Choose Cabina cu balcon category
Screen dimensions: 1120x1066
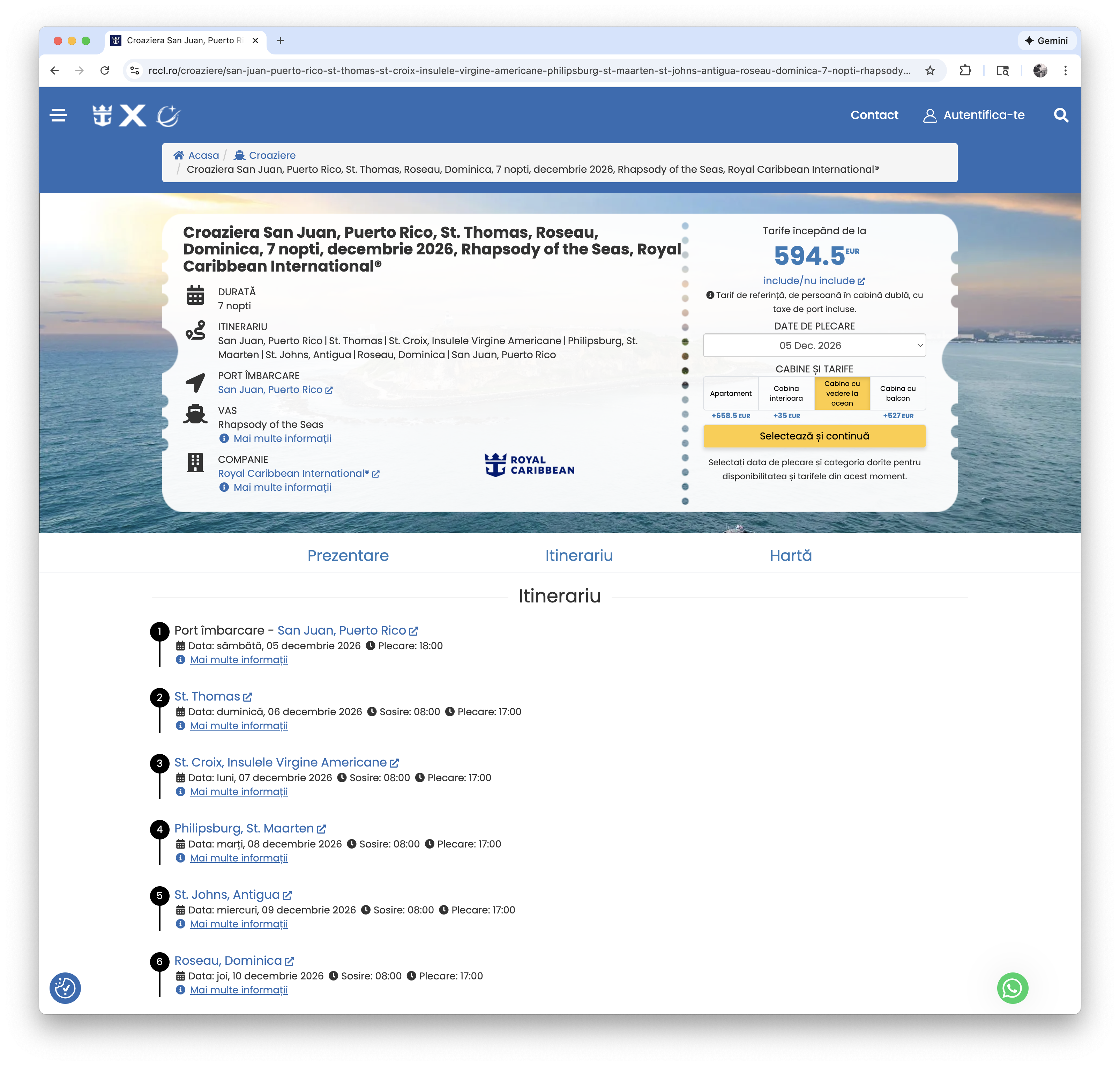pyautogui.click(x=897, y=393)
